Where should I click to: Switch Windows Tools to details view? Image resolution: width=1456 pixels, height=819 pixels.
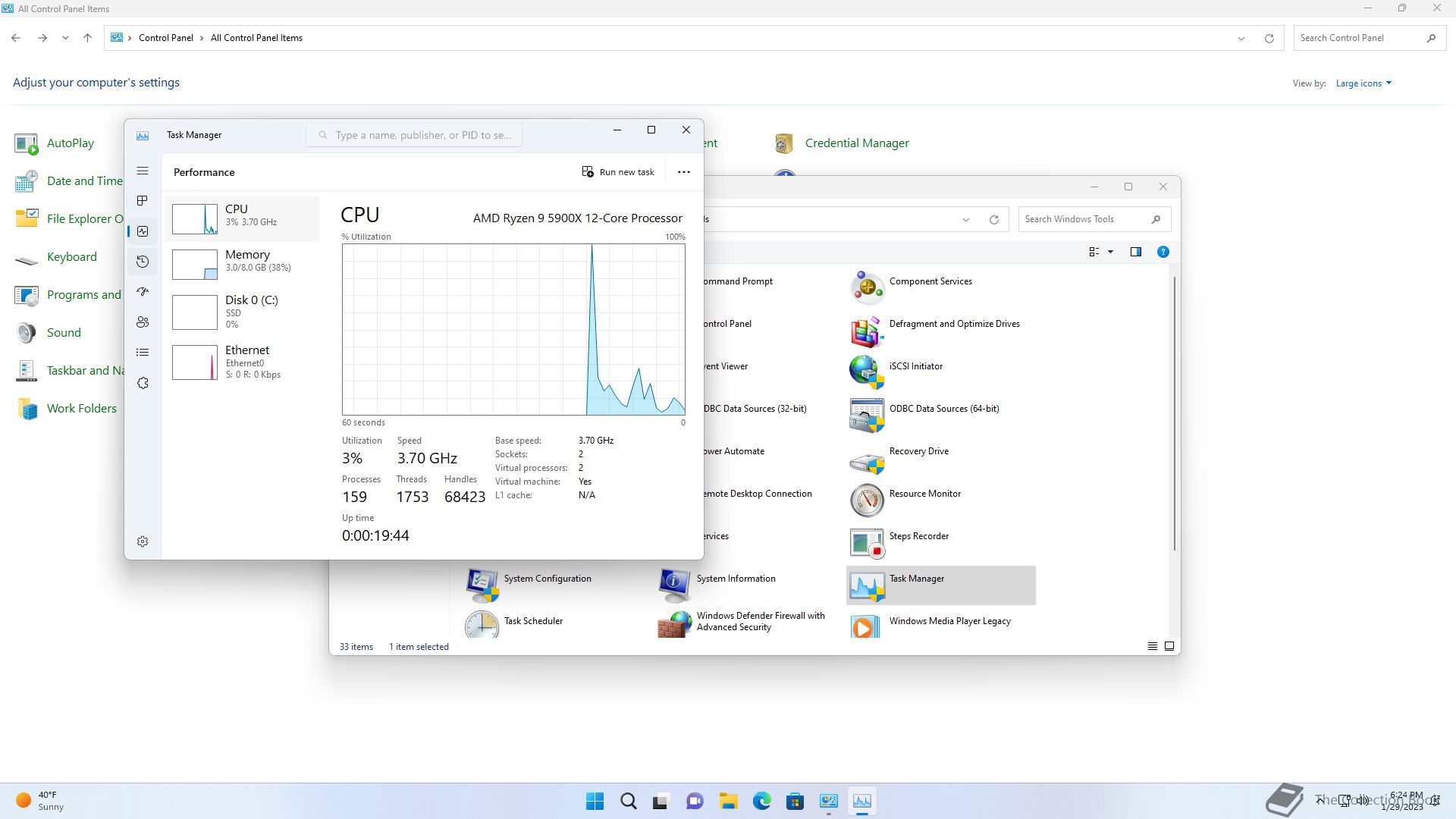pos(1152,646)
